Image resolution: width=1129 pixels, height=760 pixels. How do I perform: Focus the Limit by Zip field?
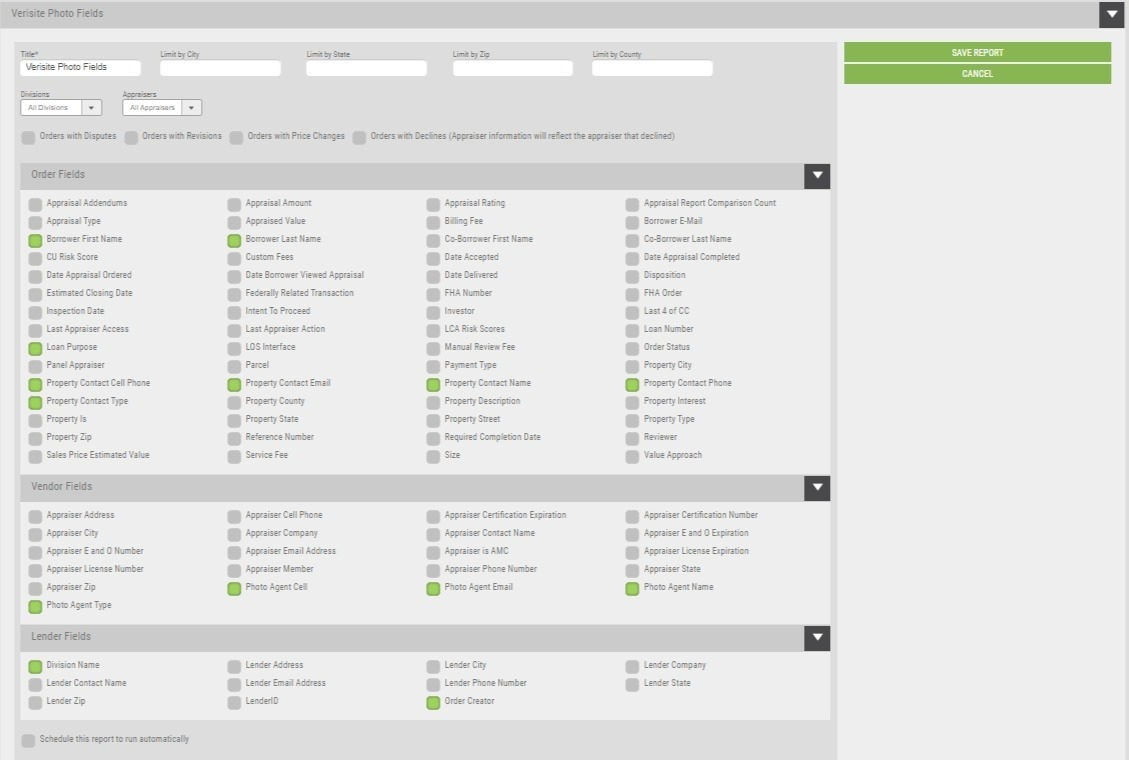513,68
